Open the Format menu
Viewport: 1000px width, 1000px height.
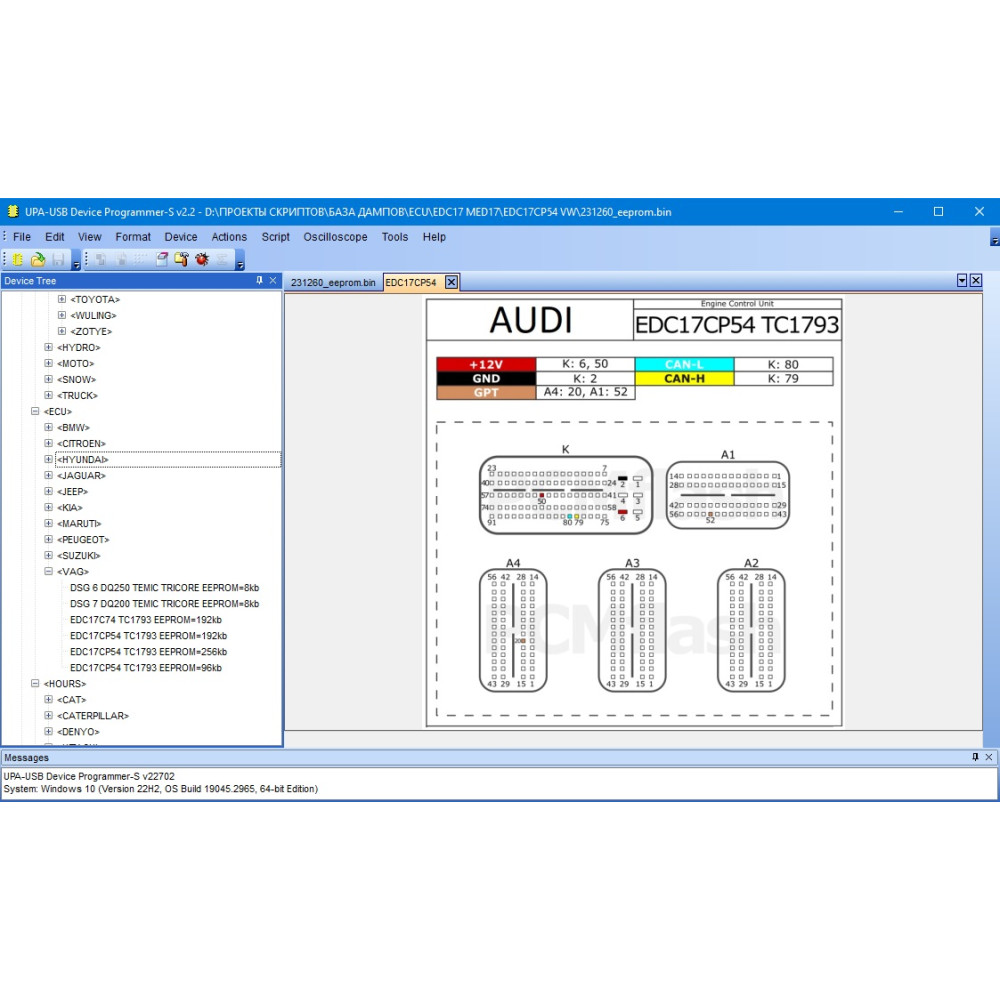pos(133,237)
